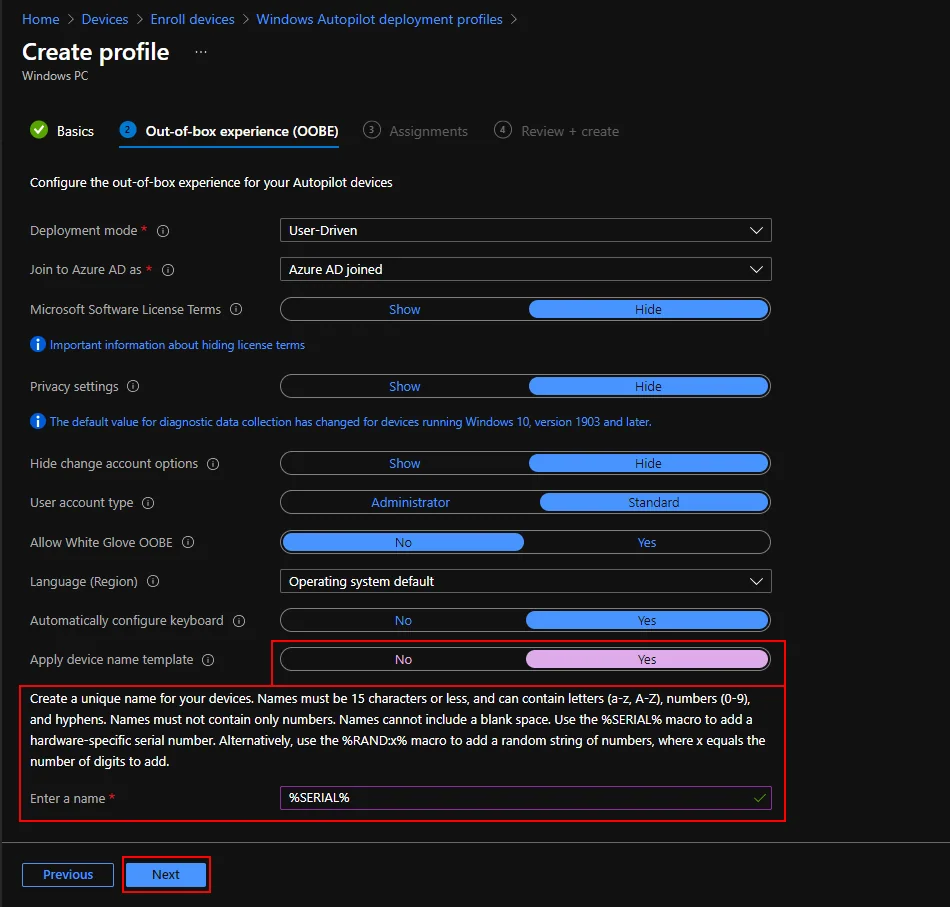The height and width of the screenshot is (907, 950).
Task: Click the Enter a name input field
Action: (525, 798)
